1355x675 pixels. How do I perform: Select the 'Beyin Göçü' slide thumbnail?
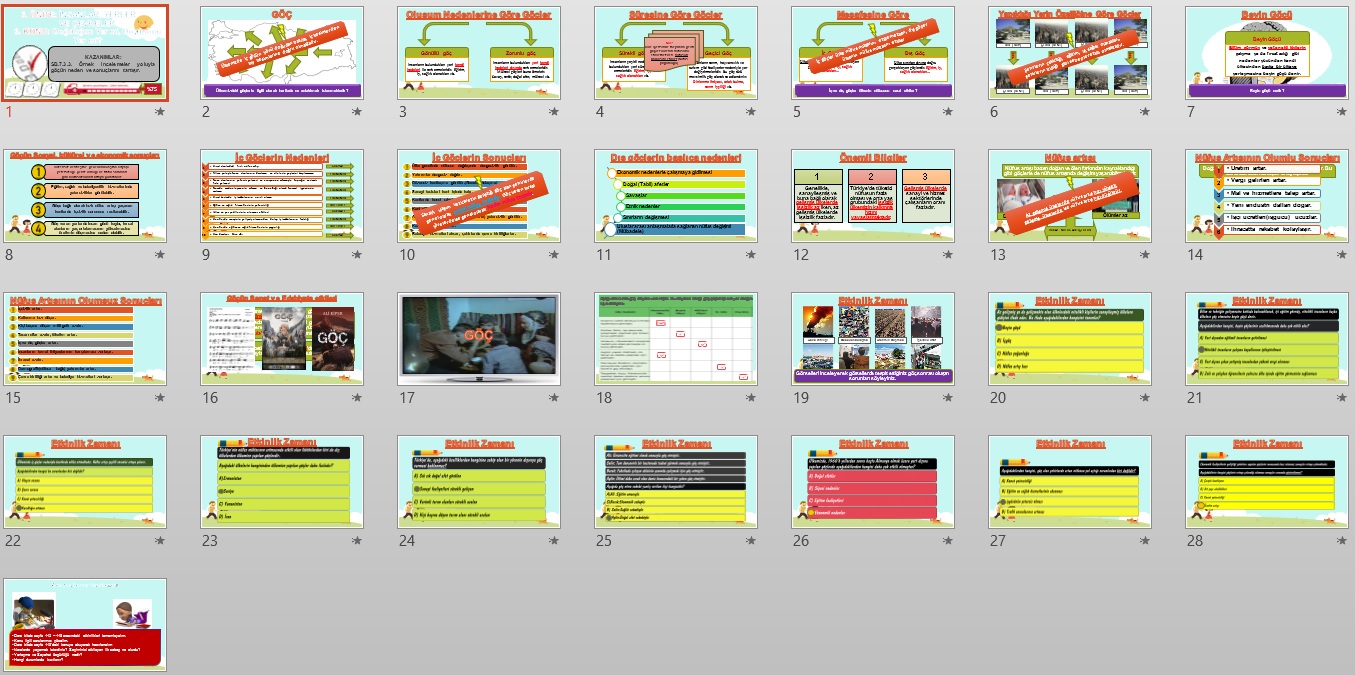(x=1266, y=52)
